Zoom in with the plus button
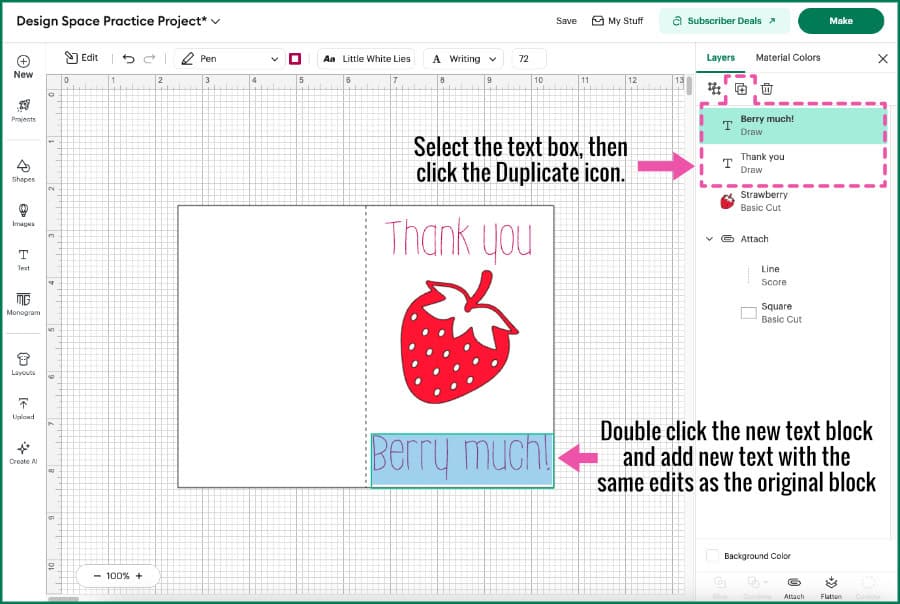 pos(139,576)
